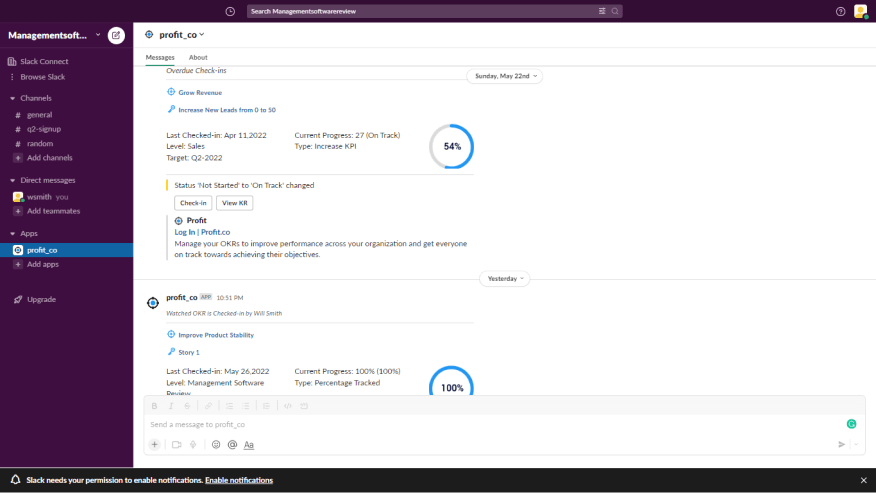
Task: Click the search filter icon
Action: (602, 11)
